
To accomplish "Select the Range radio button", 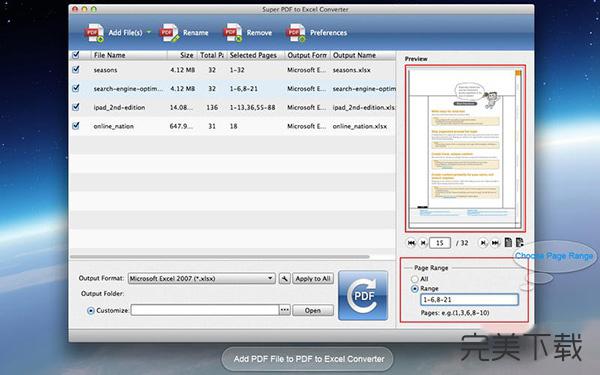I will 414,289.
